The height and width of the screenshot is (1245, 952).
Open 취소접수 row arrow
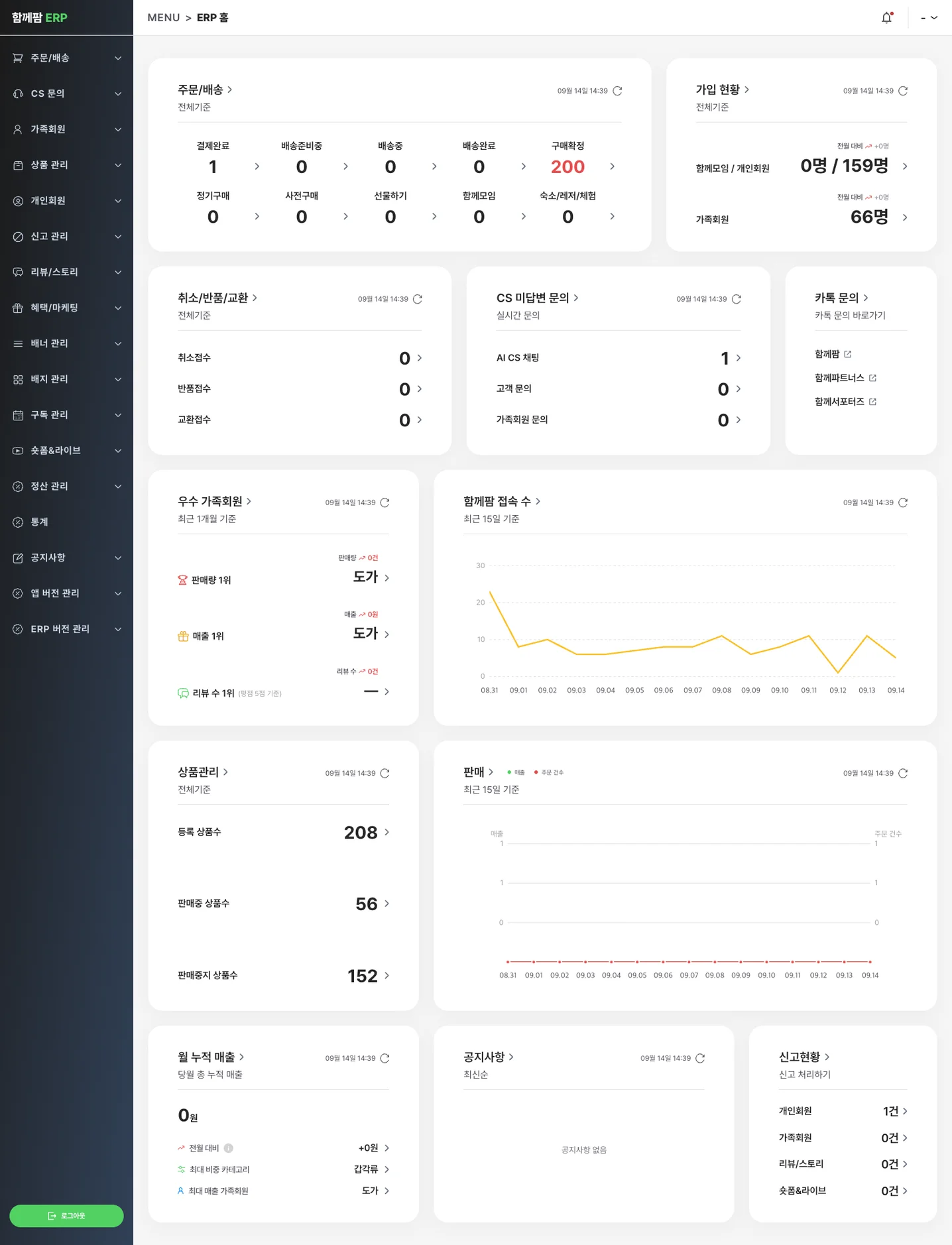point(420,358)
